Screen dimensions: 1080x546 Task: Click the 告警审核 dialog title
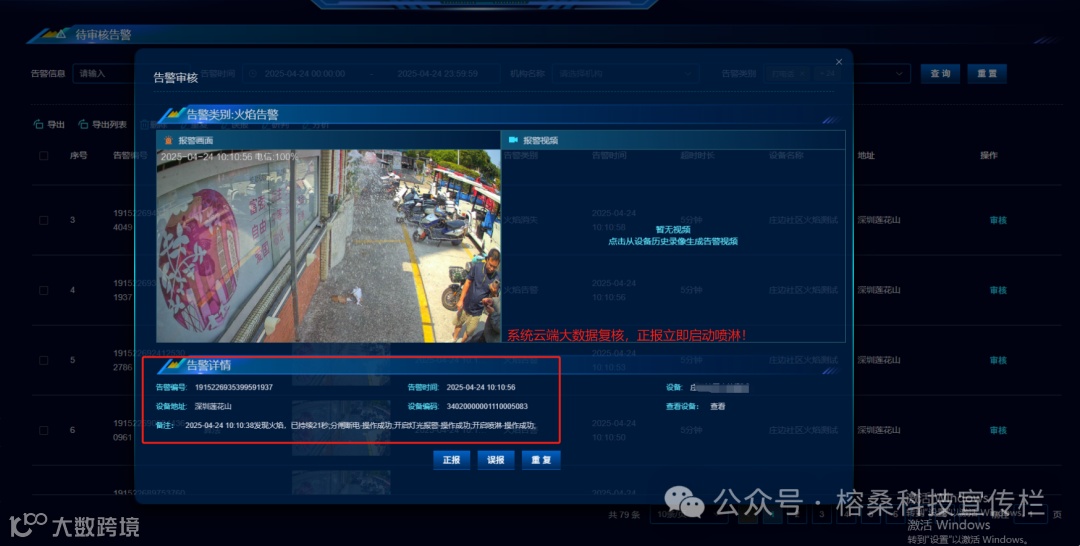tap(176, 78)
